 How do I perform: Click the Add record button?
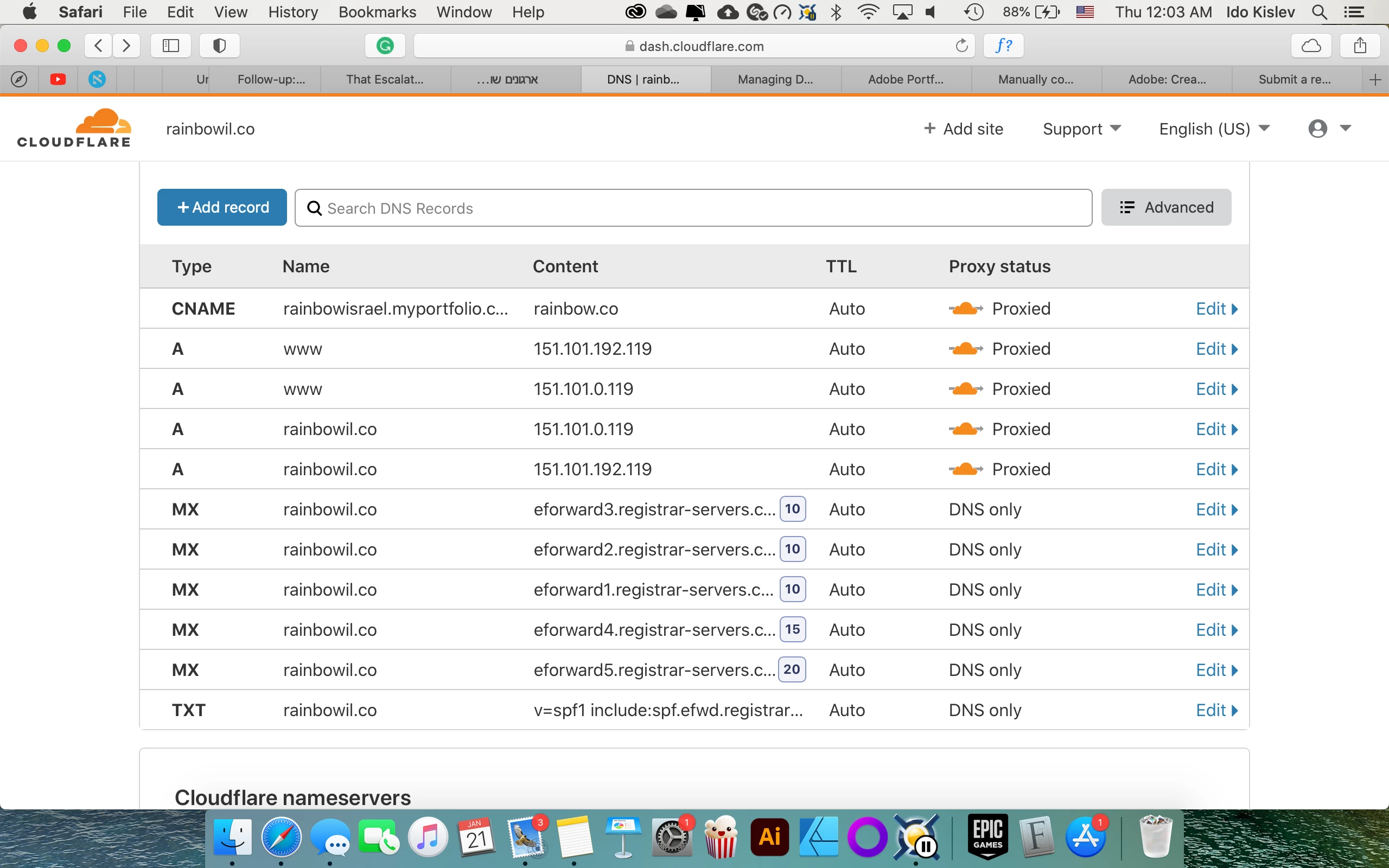coord(222,207)
